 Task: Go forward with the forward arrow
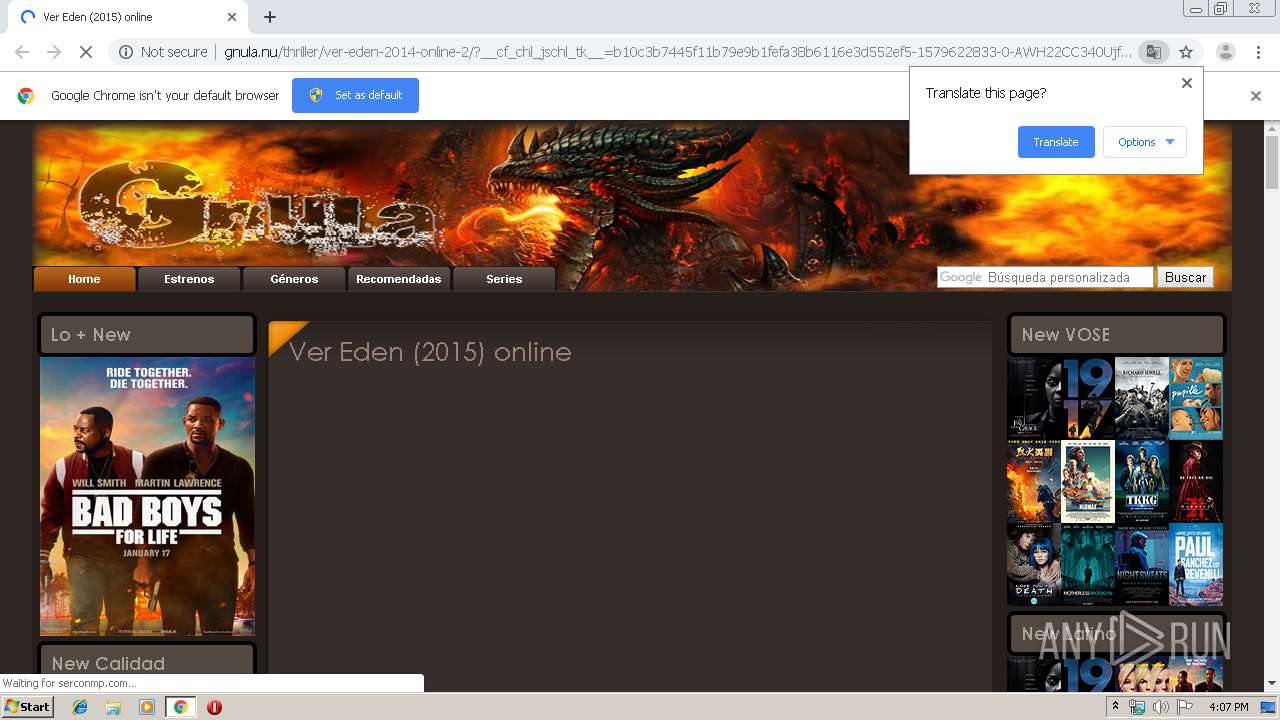(x=54, y=52)
